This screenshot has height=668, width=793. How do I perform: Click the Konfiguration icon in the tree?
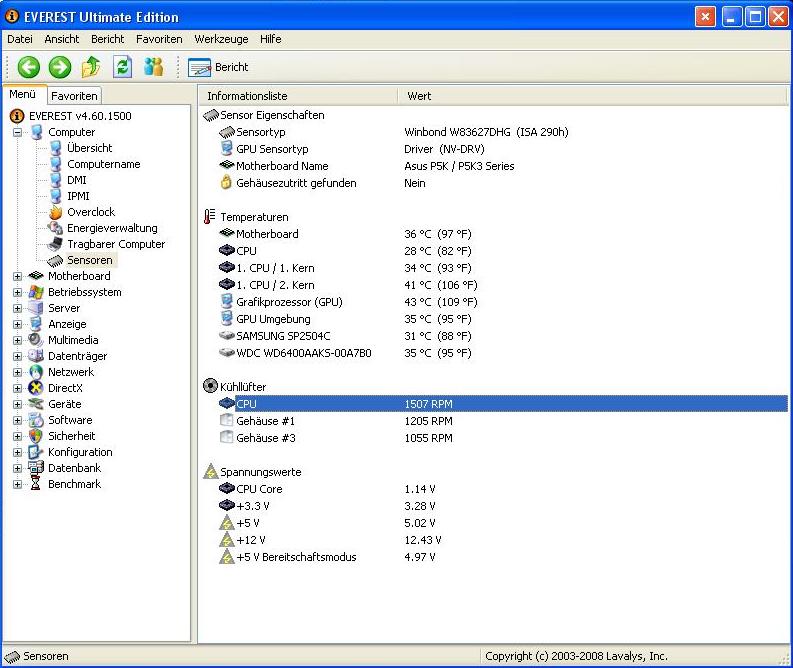click(x=36, y=452)
